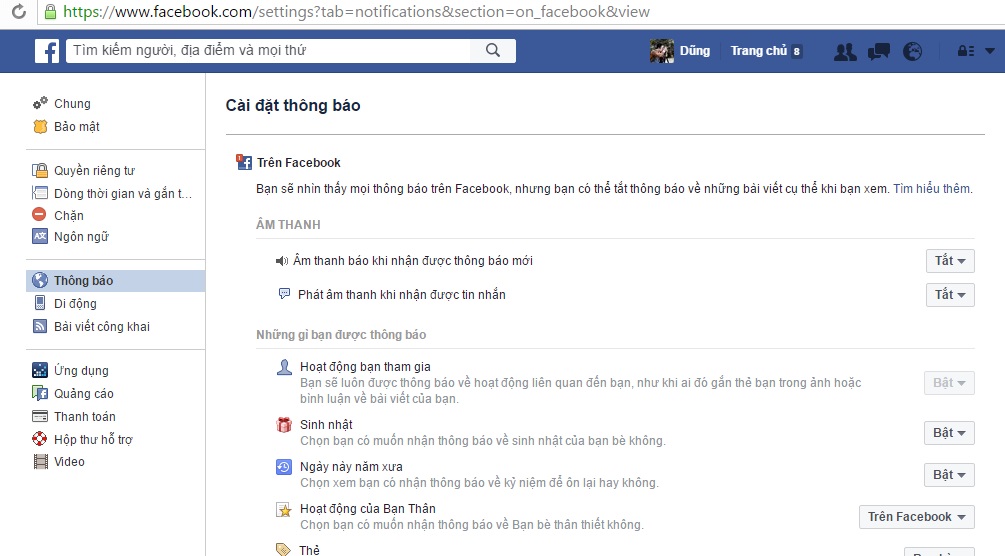The width and height of the screenshot is (1005, 556).
Task: Click the Facebook search input field
Action: pos(268,51)
